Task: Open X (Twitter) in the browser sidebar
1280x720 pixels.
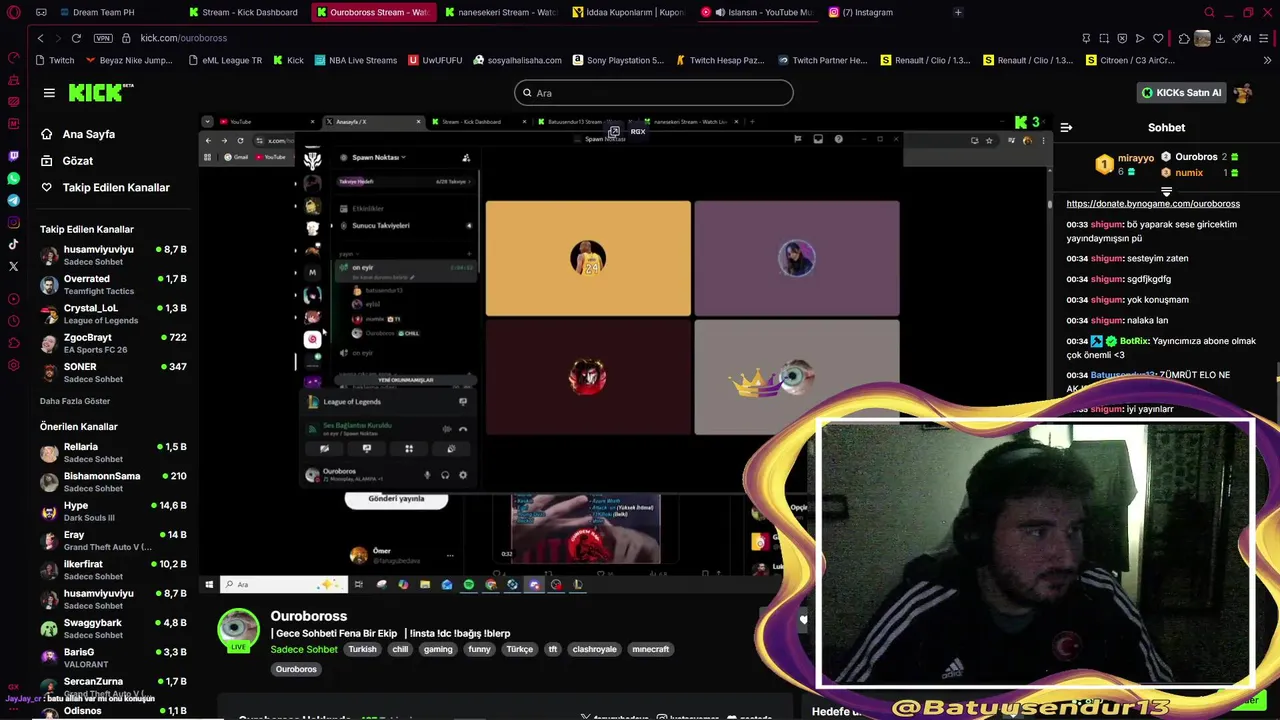Action: click(13, 266)
